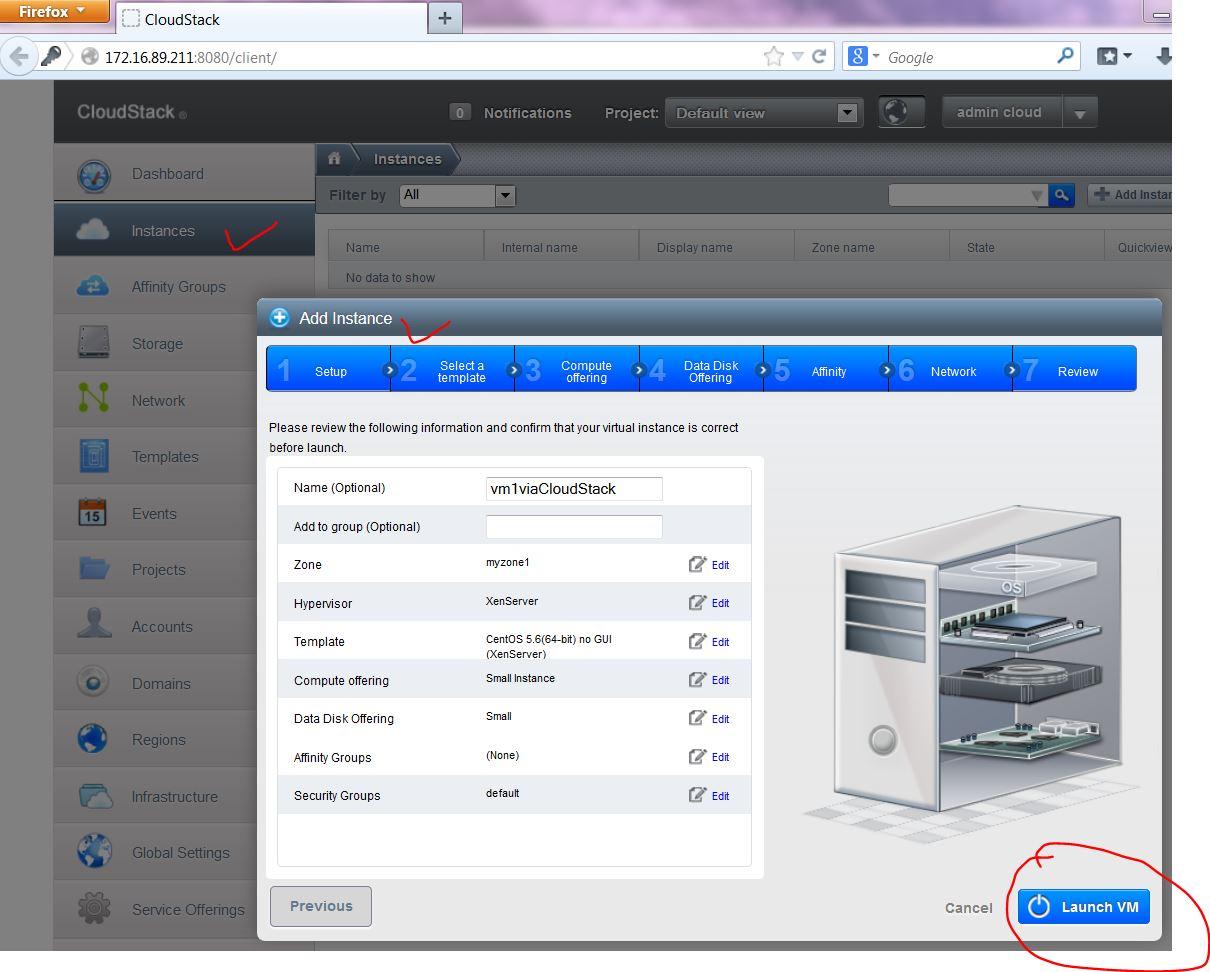
Task: Click the Service Offerings gear icon
Action: click(94, 909)
